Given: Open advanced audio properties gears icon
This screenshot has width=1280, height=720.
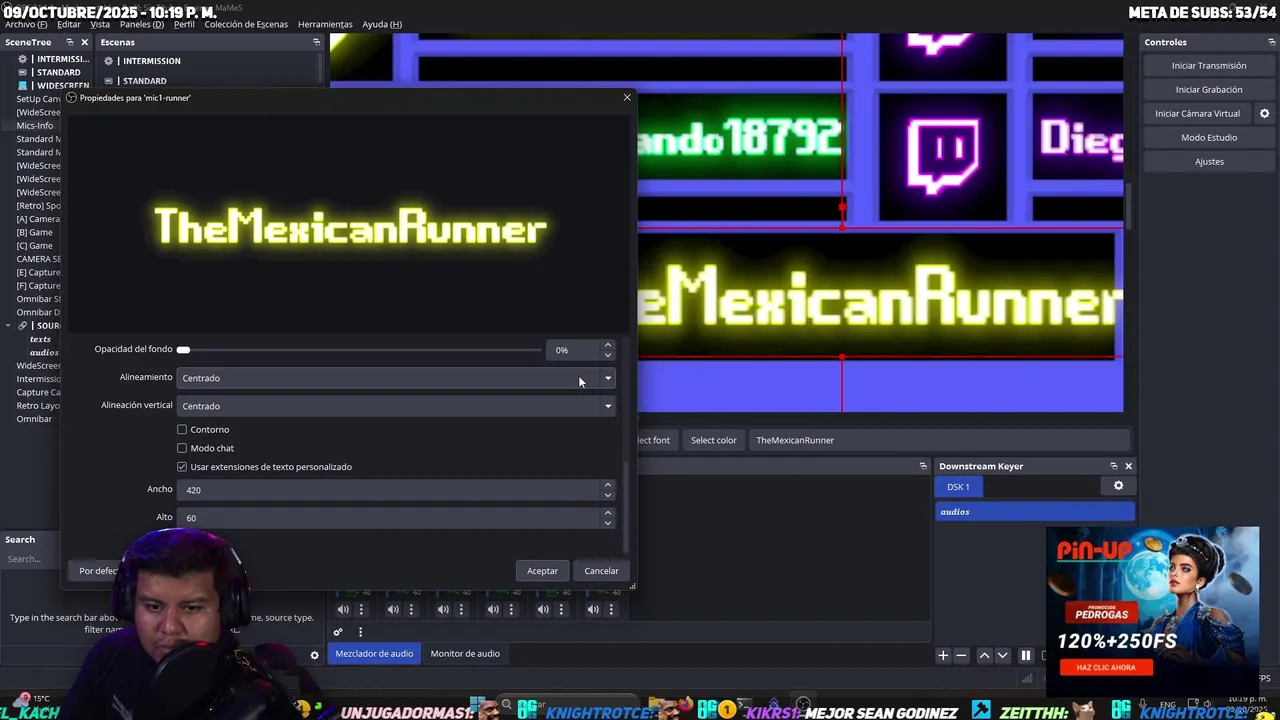Looking at the screenshot, I should 338,632.
